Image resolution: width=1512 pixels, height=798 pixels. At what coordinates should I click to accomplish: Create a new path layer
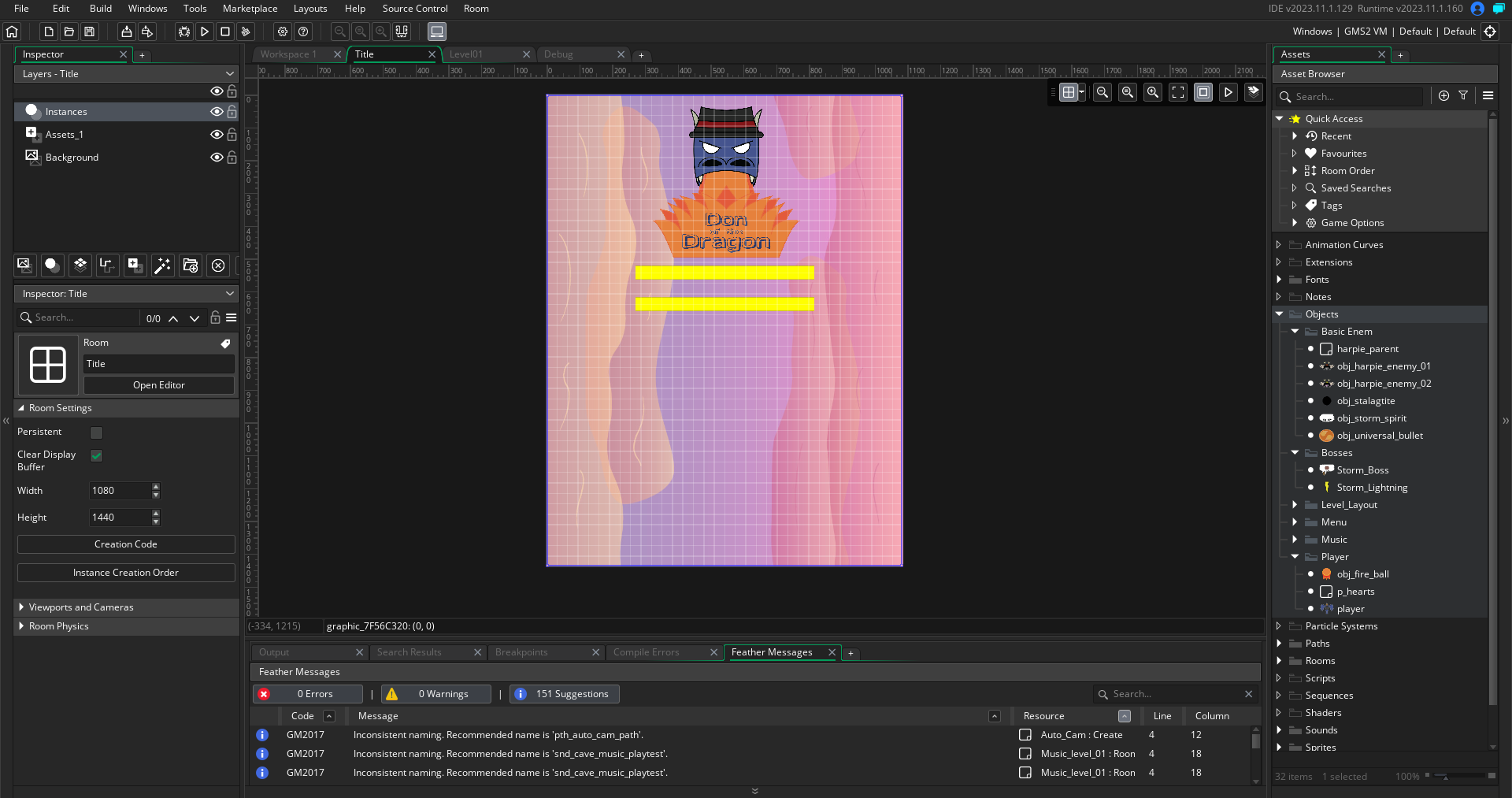tap(107, 265)
